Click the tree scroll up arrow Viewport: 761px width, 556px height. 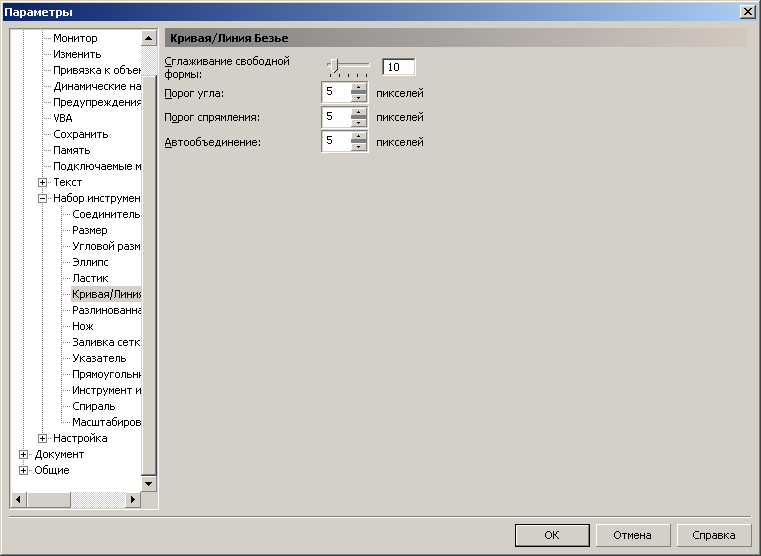tap(149, 38)
